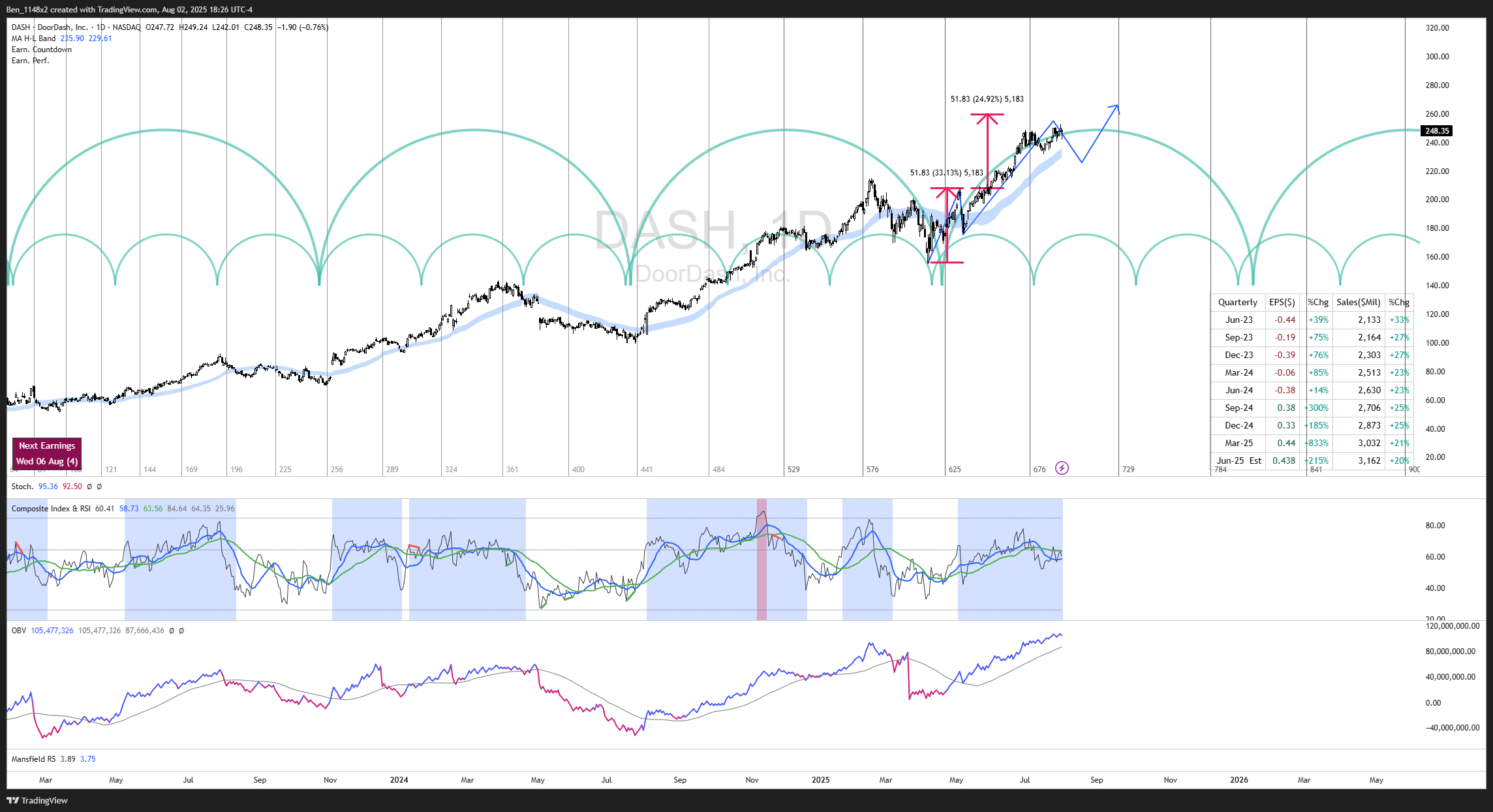Click the lower pink price-range arrowhead
1493x812 pixels.
[x=947, y=191]
